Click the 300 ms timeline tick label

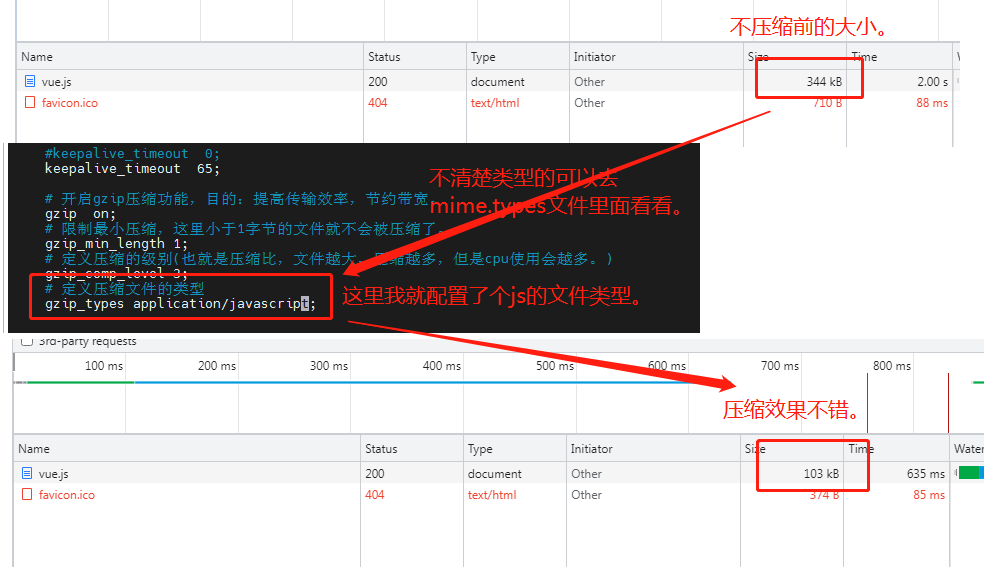[329, 365]
